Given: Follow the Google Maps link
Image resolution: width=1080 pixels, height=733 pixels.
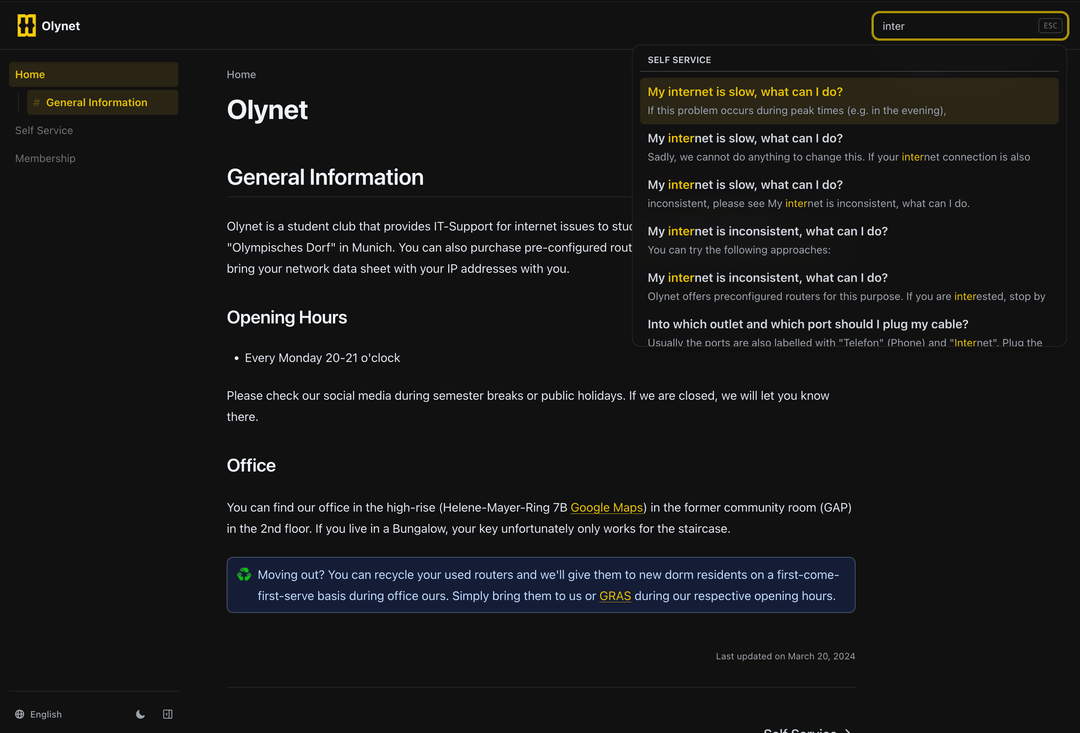Looking at the screenshot, I should [607, 508].
